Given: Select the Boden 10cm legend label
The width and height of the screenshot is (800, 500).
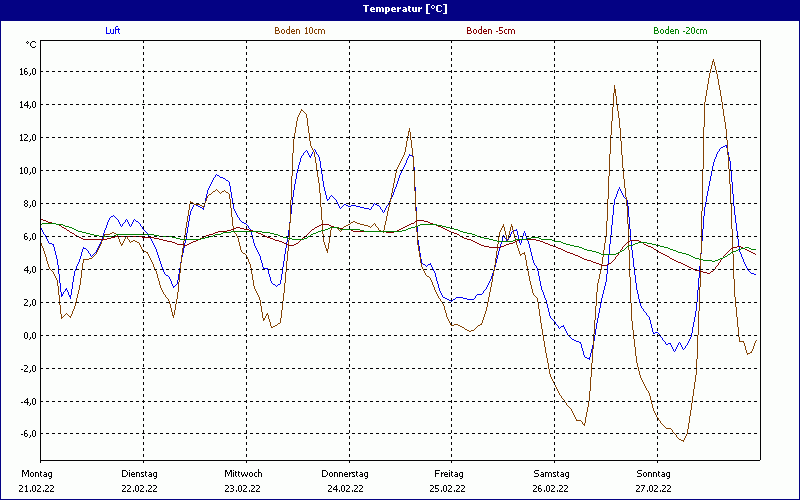Looking at the screenshot, I should click(300, 31).
